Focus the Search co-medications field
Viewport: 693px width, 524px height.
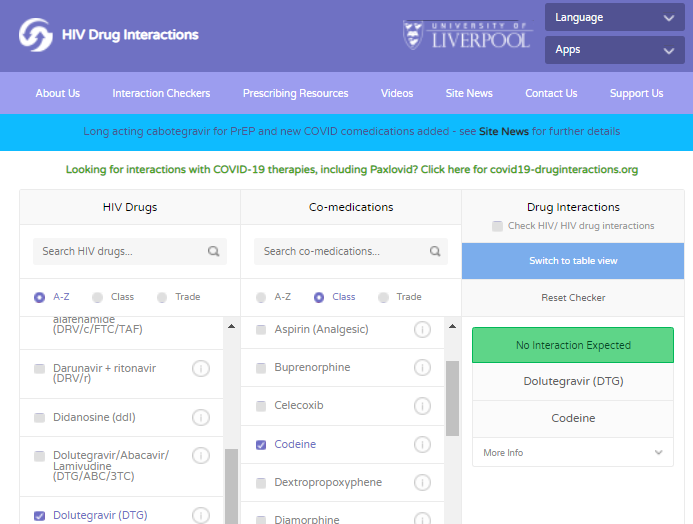click(x=351, y=251)
